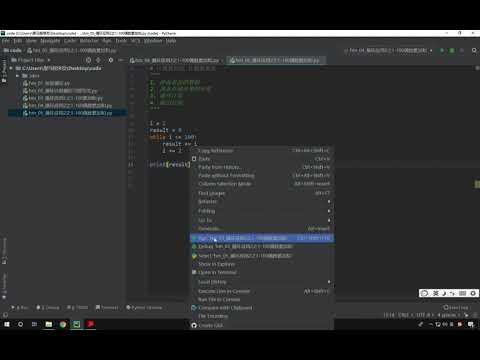The width and height of the screenshot is (480, 360).
Task: Click the expand/collapse all icon in Project panel
Action: coord(98,60)
